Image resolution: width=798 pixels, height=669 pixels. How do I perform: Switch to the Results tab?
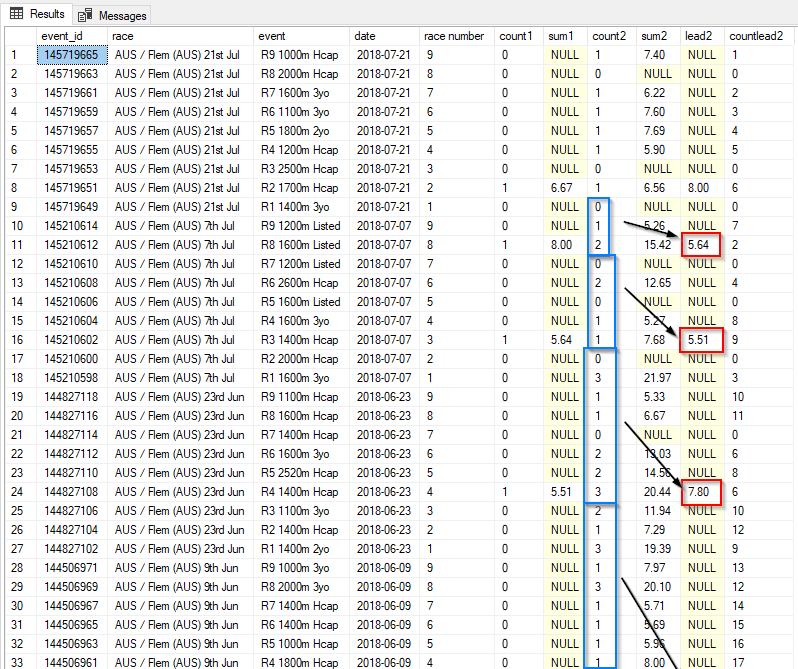38,14
